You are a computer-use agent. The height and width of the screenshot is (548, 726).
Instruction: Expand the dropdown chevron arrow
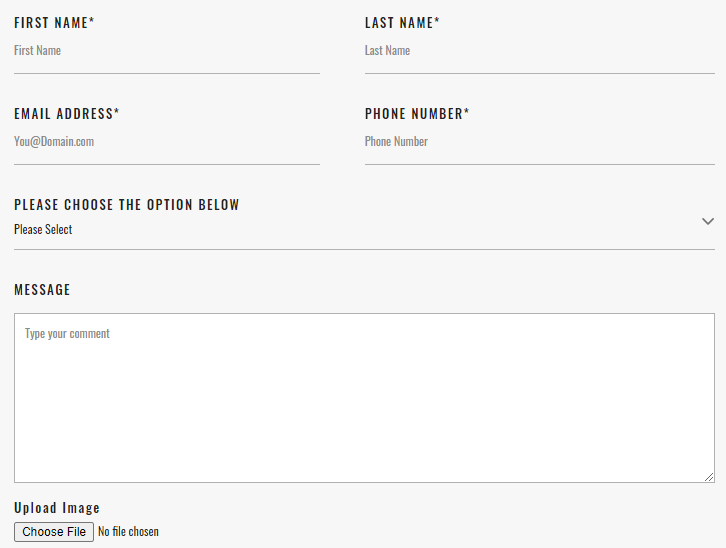point(708,221)
